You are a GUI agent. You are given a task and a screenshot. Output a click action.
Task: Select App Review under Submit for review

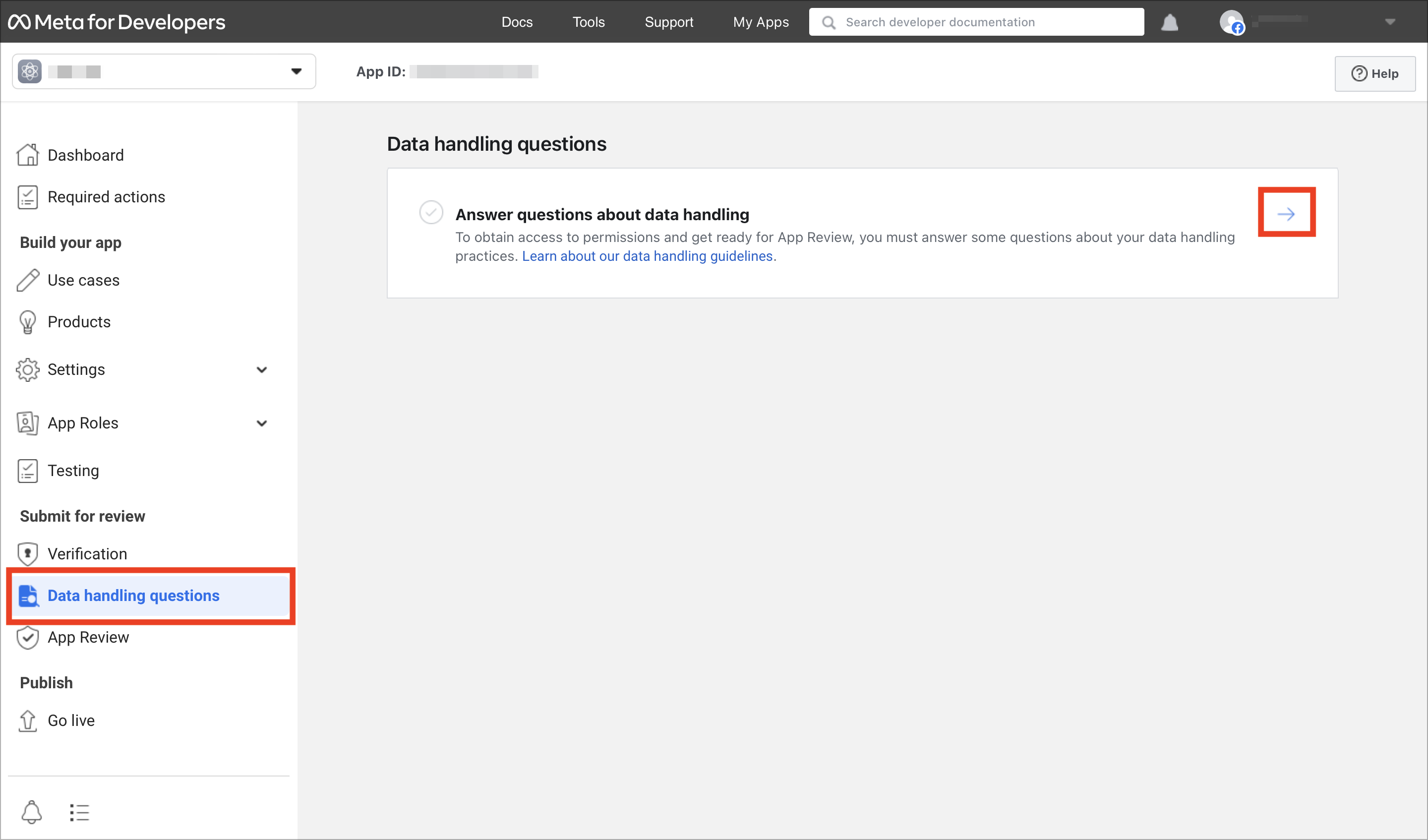pos(88,637)
